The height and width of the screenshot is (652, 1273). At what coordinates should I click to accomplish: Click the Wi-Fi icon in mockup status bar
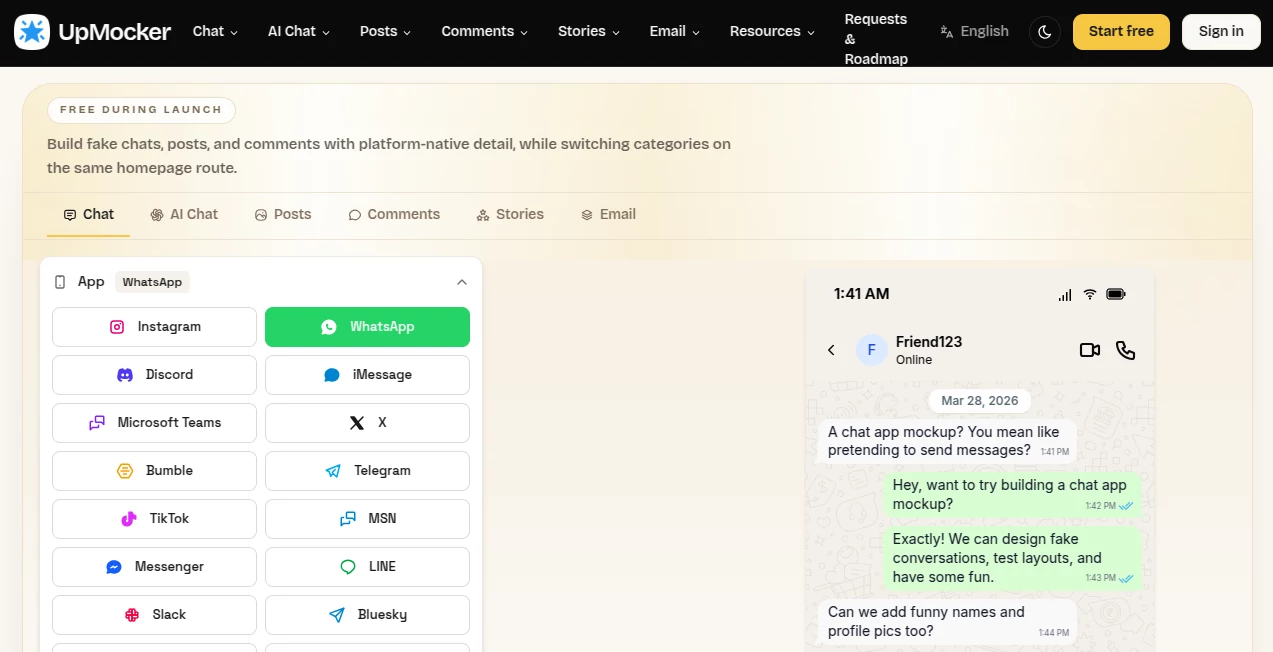pos(1089,294)
